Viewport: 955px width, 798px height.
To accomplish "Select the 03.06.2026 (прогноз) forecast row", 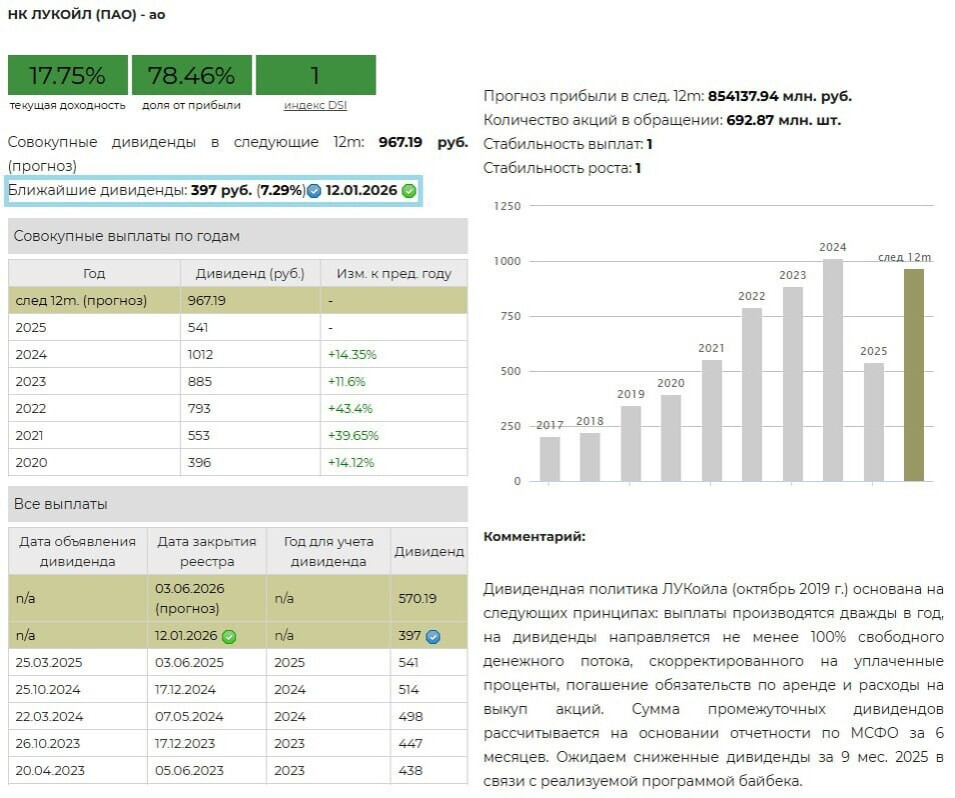I will (x=237, y=598).
